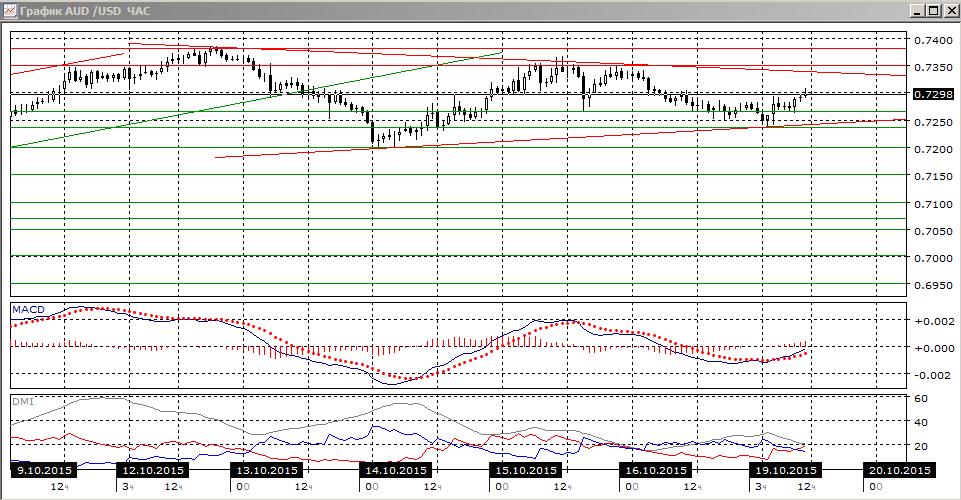This screenshot has height=500, width=961.
Task: Click the 00 time label below 20.10.2015
Action: coord(876,487)
